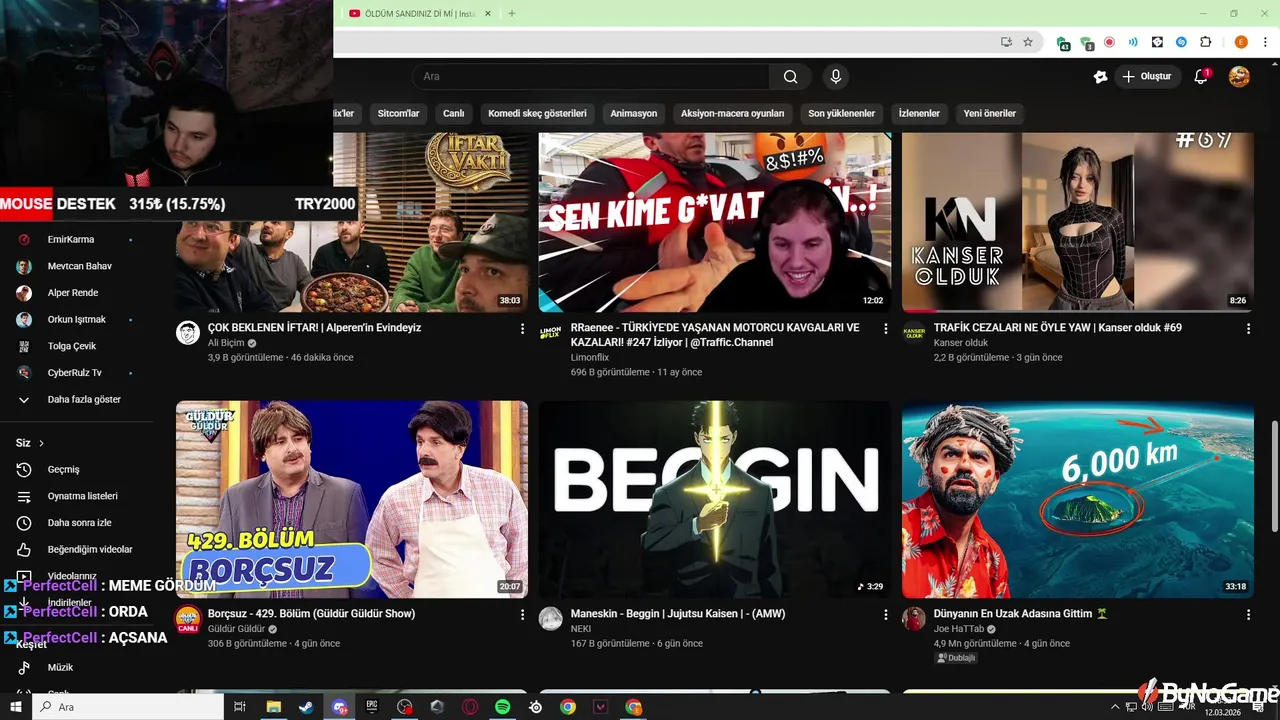Open the Chrome extensions puzzle icon
Image resolution: width=1280 pixels, height=720 pixels.
[1205, 42]
